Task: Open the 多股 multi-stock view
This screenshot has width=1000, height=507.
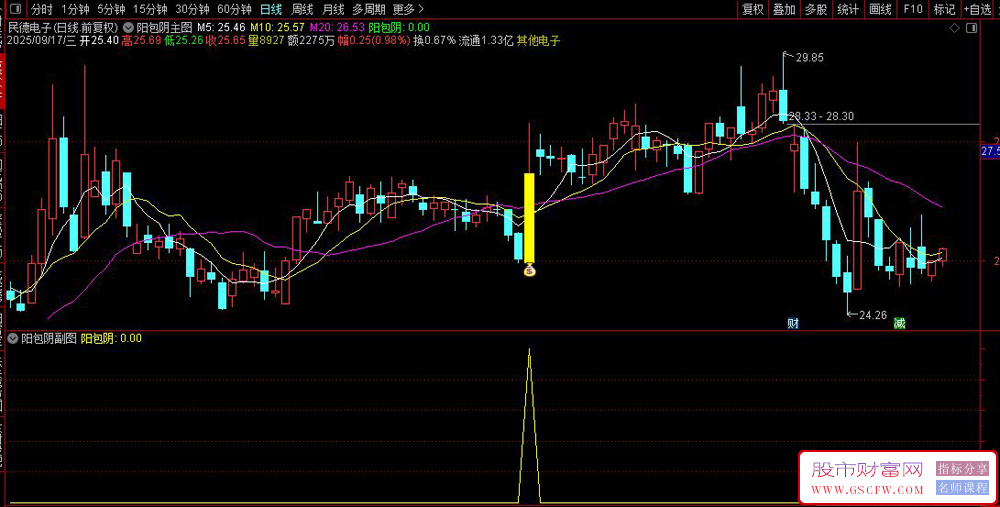Action: (x=816, y=9)
